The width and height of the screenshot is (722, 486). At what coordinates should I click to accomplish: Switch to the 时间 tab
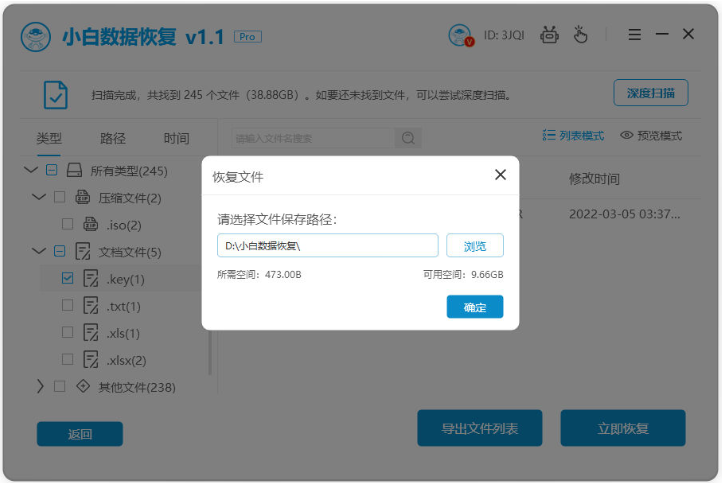[x=176, y=138]
